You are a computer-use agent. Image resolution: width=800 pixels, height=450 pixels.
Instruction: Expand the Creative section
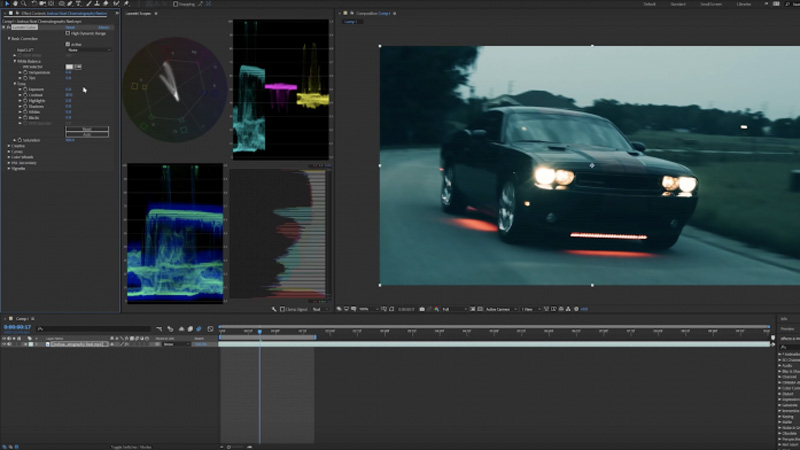click(9, 146)
